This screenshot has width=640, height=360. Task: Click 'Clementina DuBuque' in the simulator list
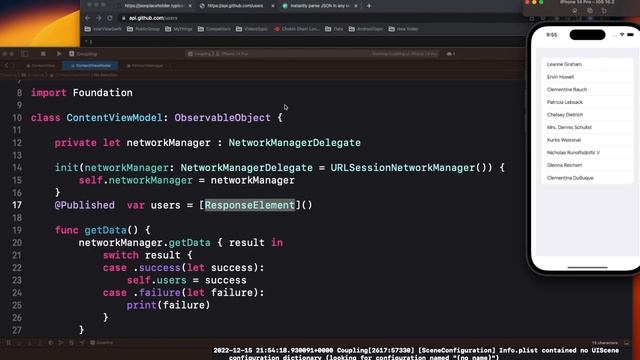pos(587,178)
